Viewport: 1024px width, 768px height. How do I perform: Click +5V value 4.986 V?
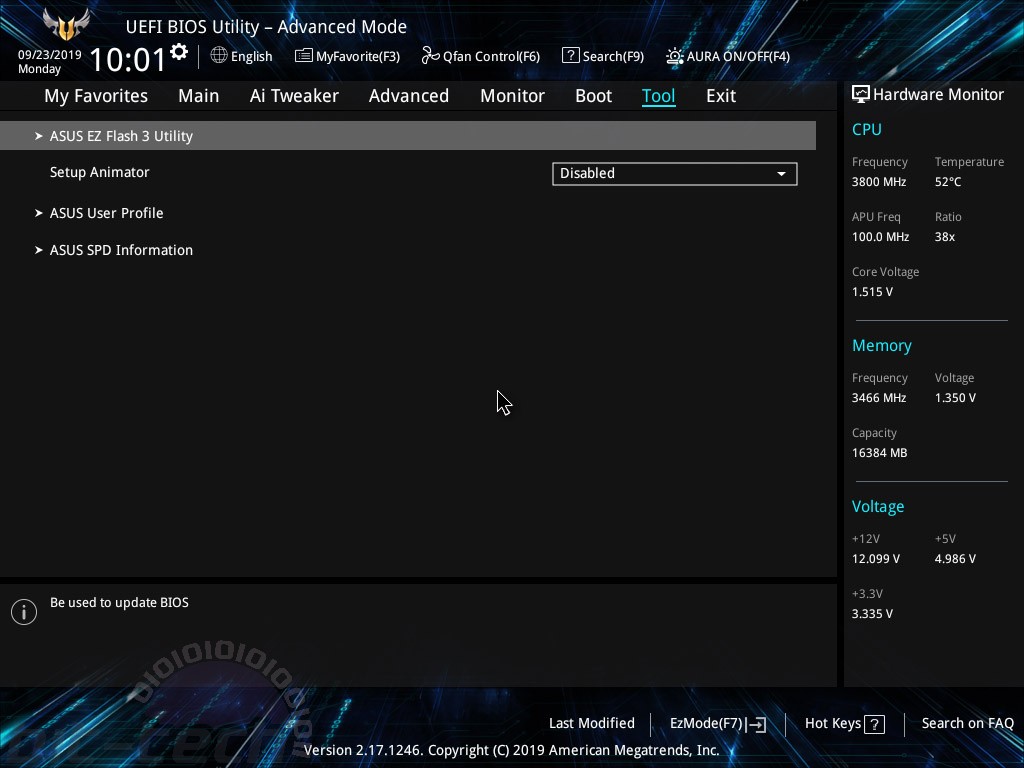coord(955,559)
